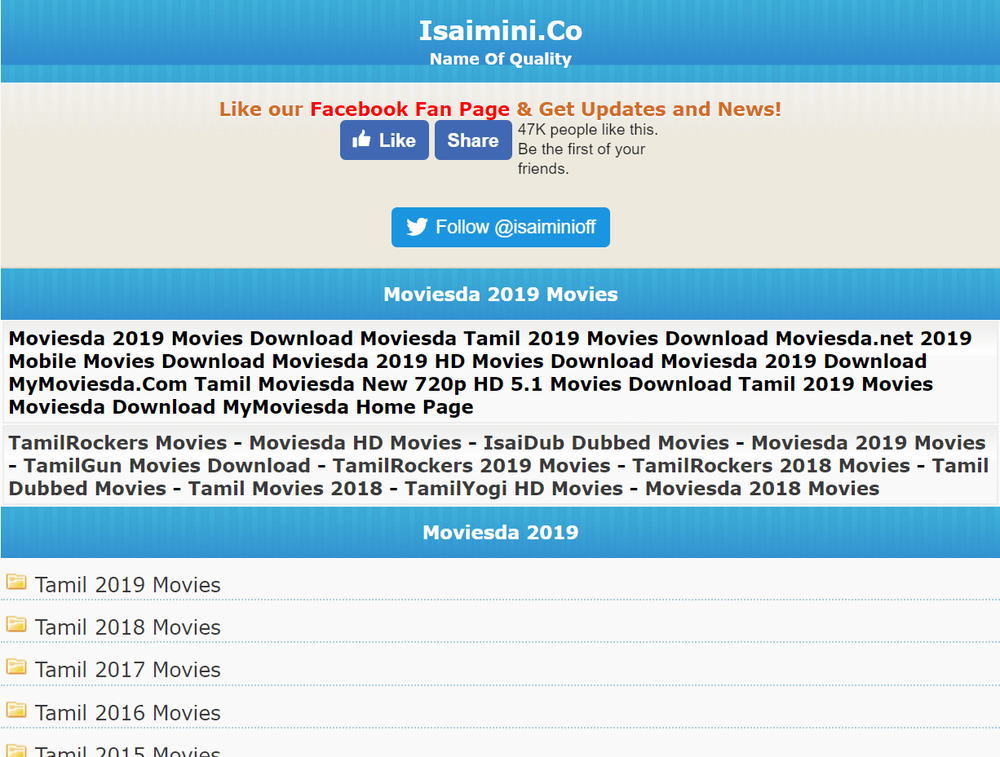The width and height of the screenshot is (1000, 757).
Task: Click the 'Name Of Quality' tagline
Action: [501, 59]
